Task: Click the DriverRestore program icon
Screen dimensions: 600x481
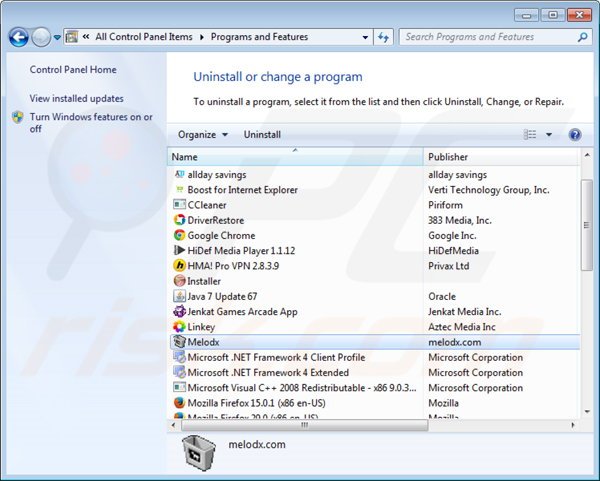Action: 179,220
